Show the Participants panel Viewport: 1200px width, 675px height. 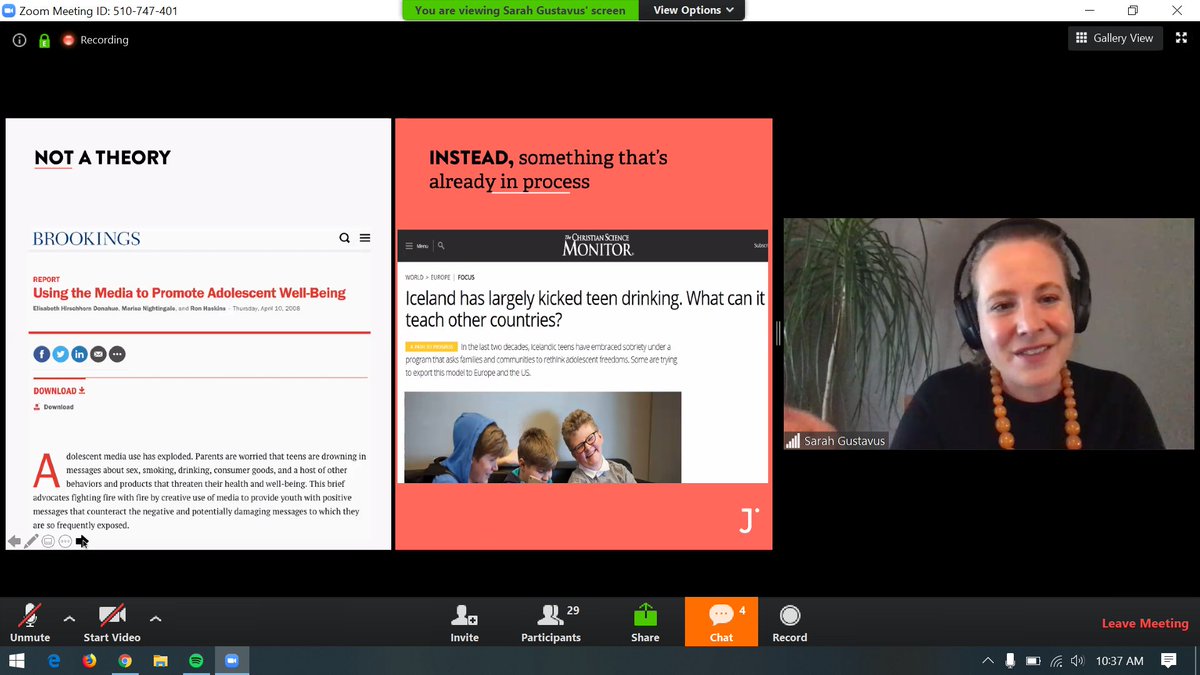coord(551,622)
